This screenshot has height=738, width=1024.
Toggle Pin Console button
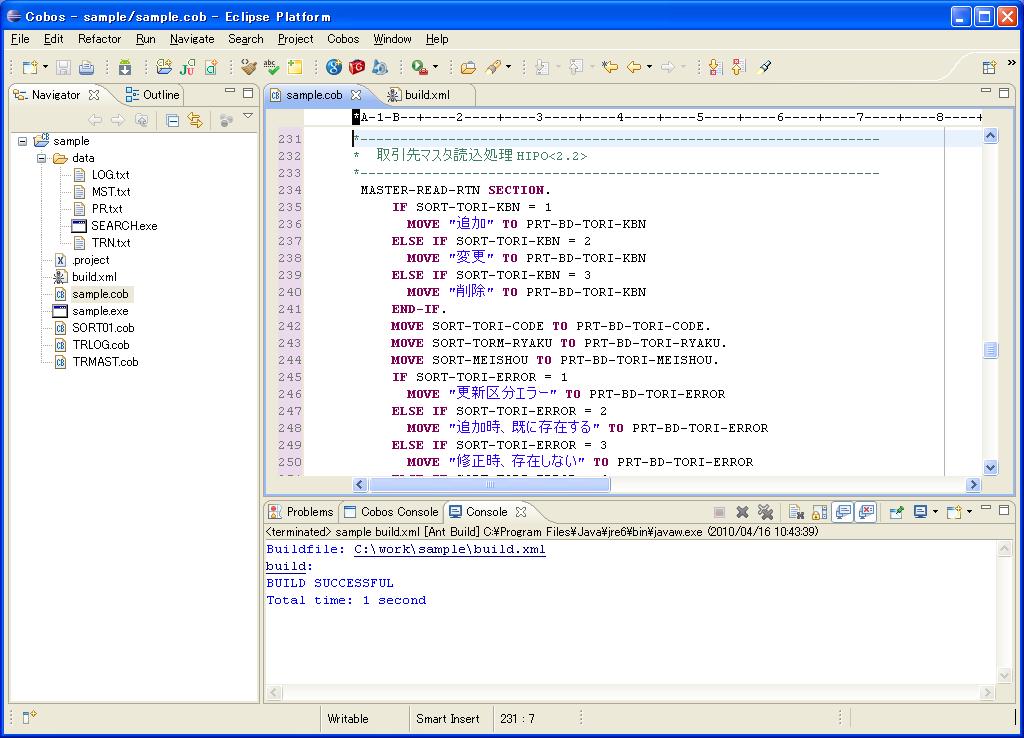[x=896, y=512]
